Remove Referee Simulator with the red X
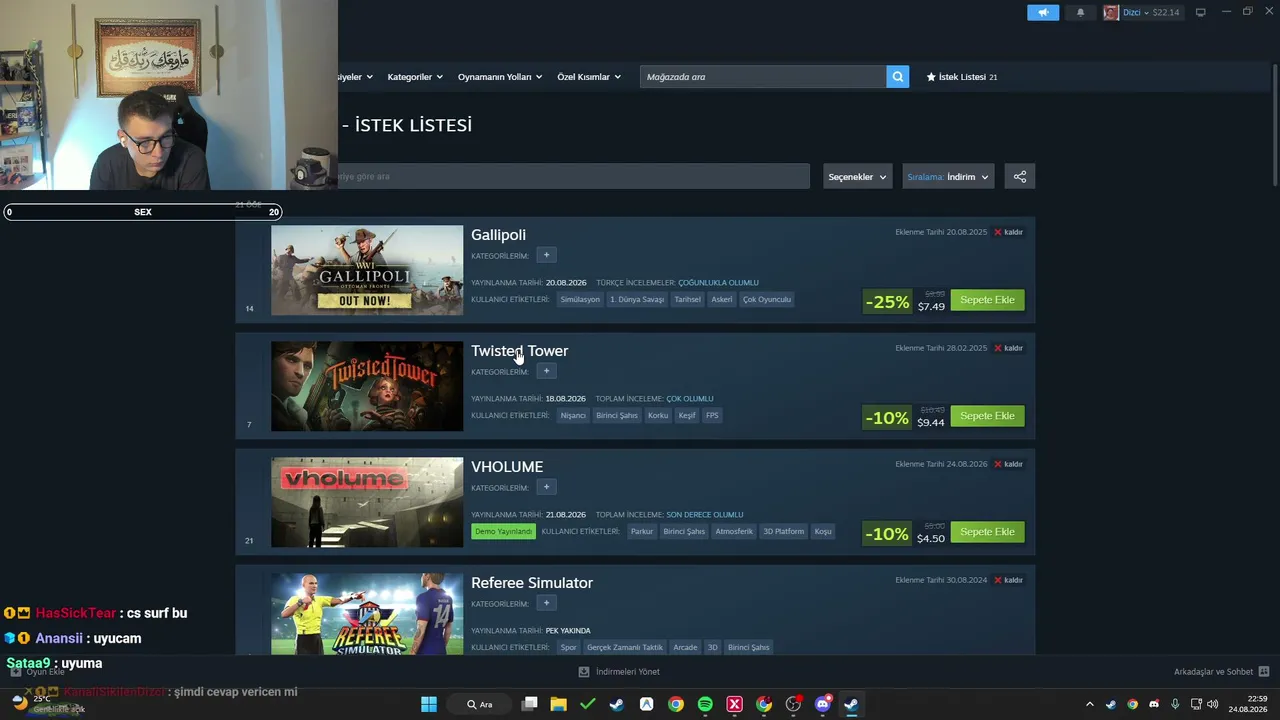The image size is (1280, 720). point(998,580)
